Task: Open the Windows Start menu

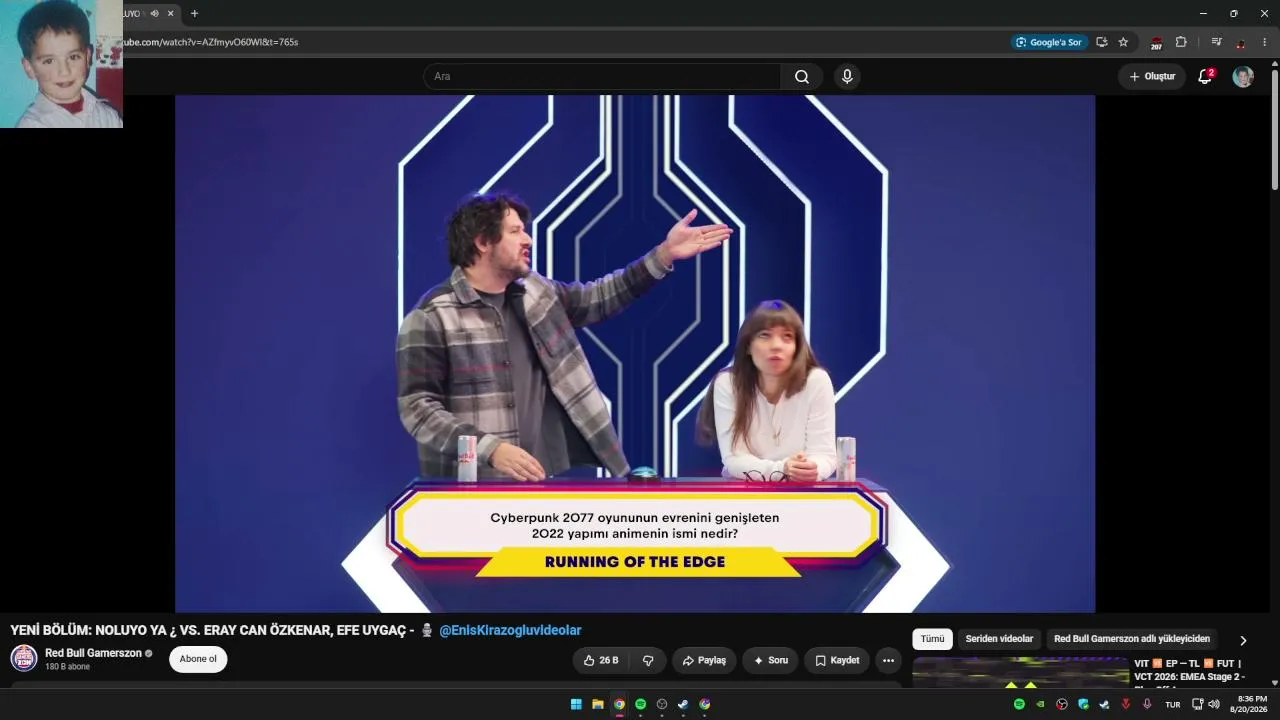Action: coord(576,704)
